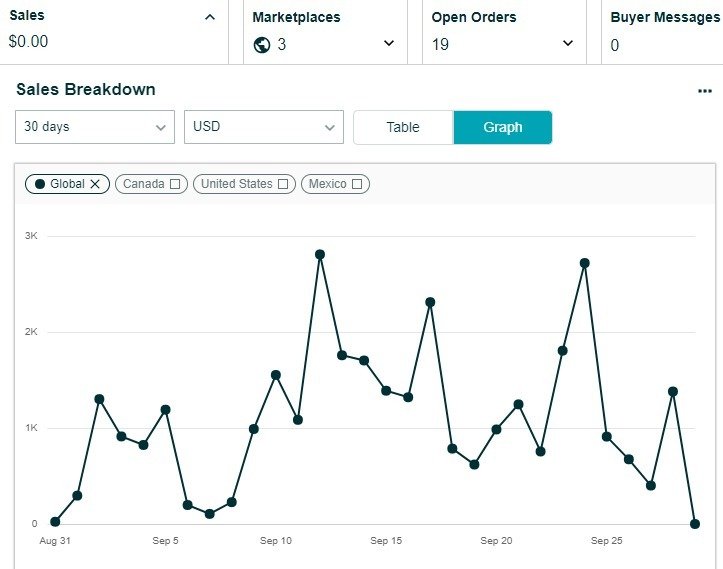This screenshot has width=723, height=569.
Task: Click the highest peak data point near 3K
Action: [x=320, y=255]
